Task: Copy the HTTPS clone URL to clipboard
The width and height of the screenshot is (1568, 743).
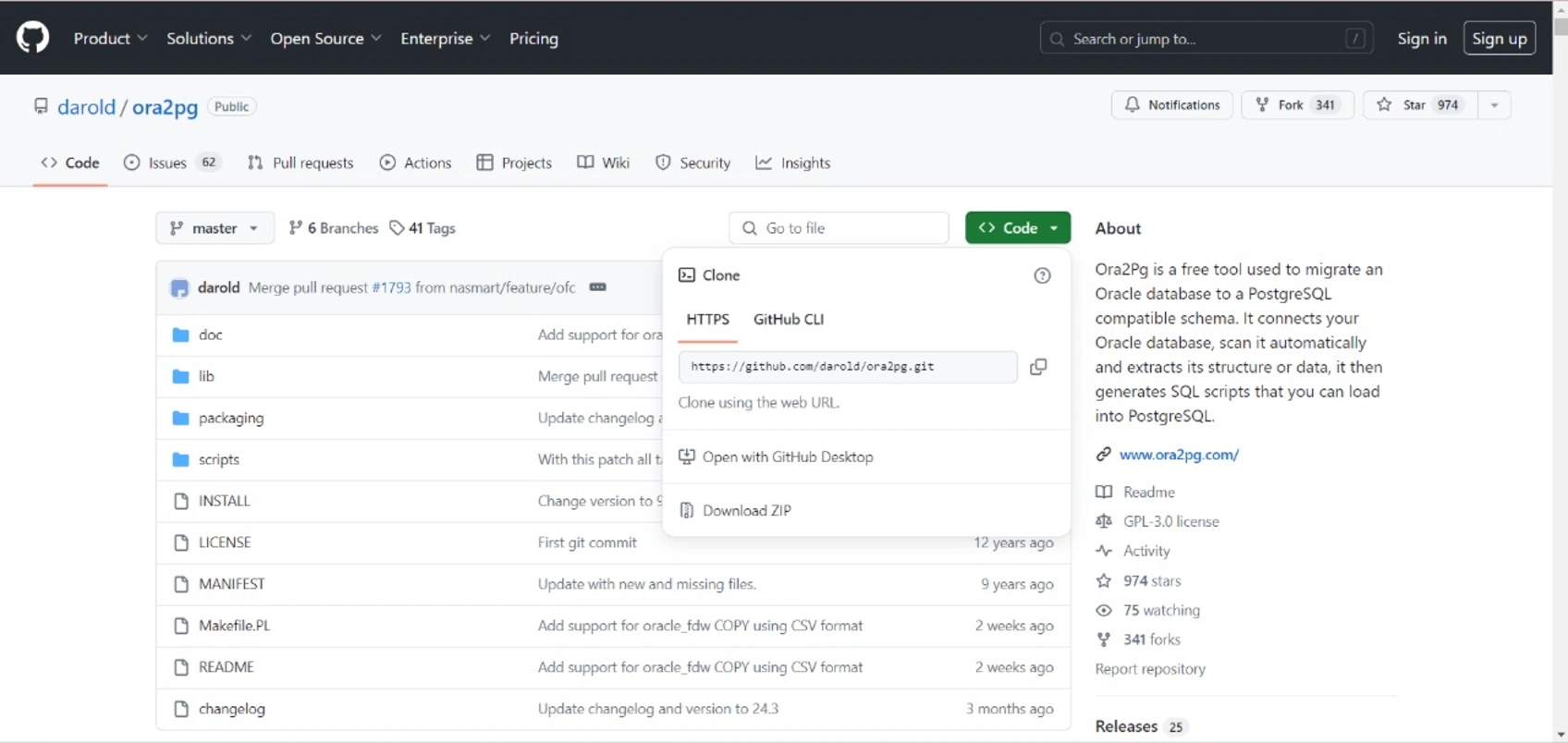Action: (1038, 367)
